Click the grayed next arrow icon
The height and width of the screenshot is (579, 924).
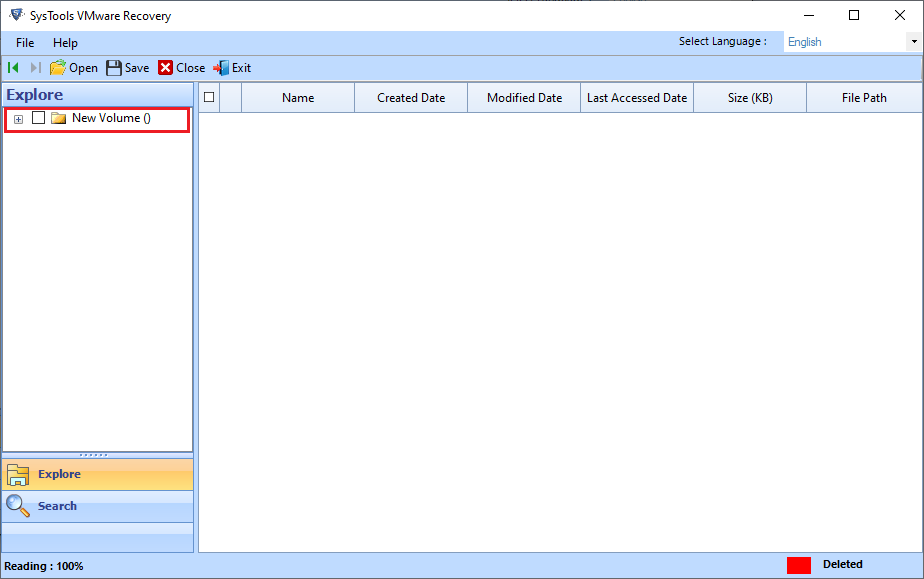(x=36, y=68)
